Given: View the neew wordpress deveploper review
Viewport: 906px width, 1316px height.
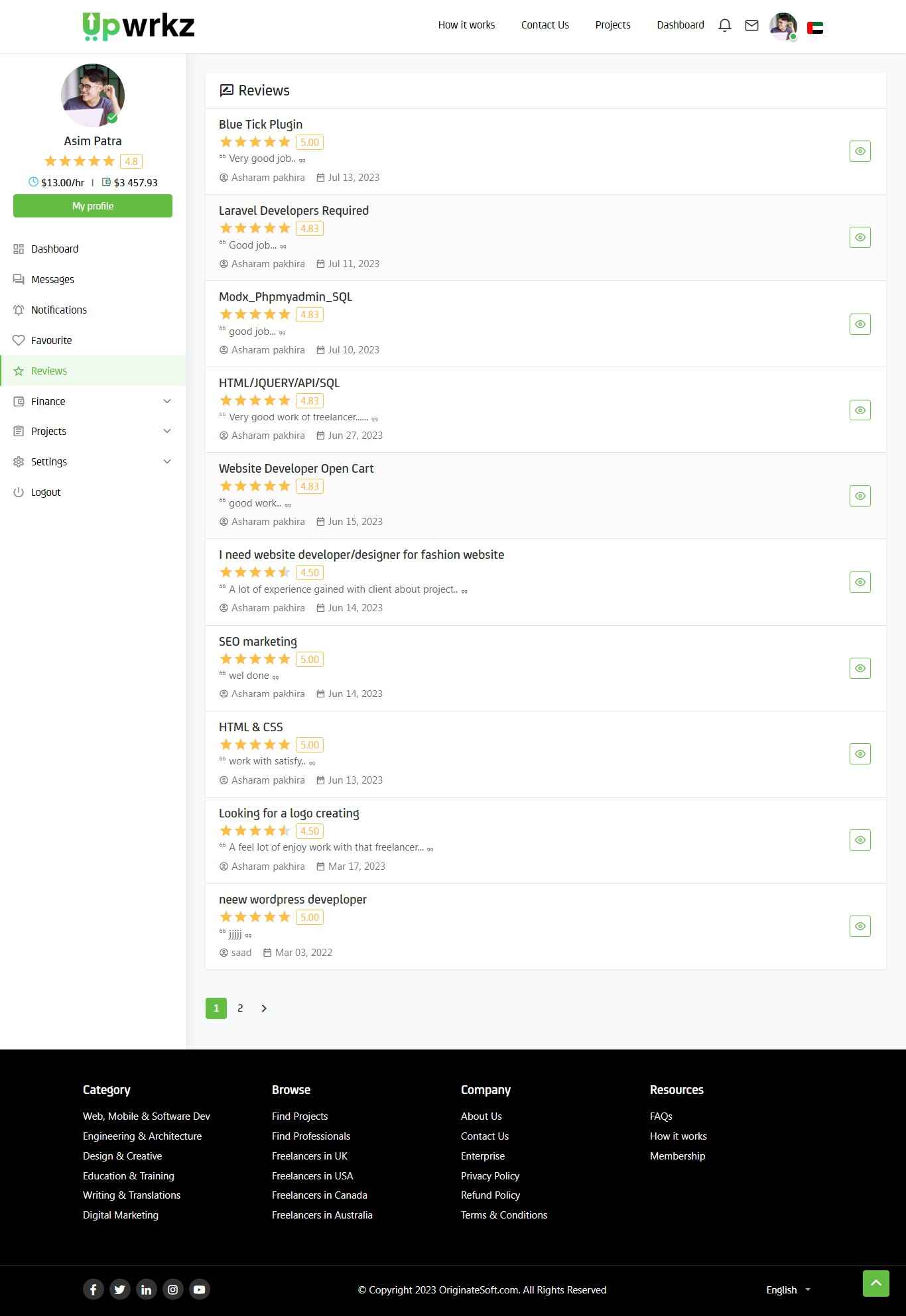Looking at the screenshot, I should (860, 926).
